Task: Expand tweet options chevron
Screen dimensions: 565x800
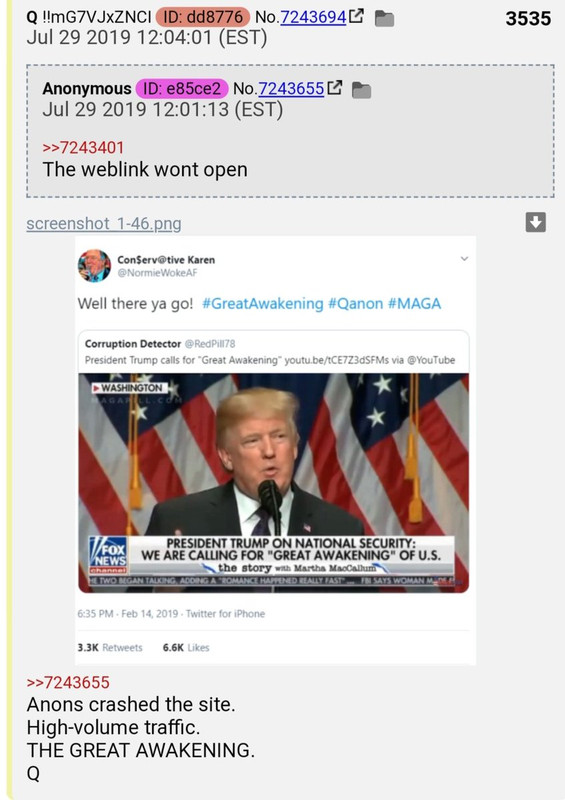Action: tap(464, 259)
